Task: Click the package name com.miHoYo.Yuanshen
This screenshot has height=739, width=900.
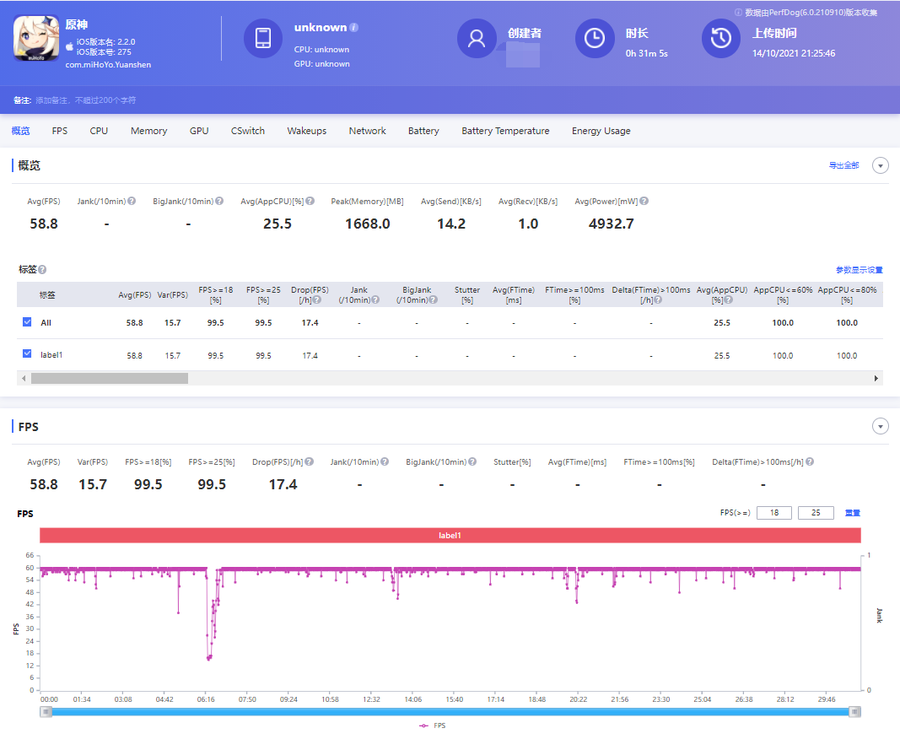Action: tap(108, 65)
